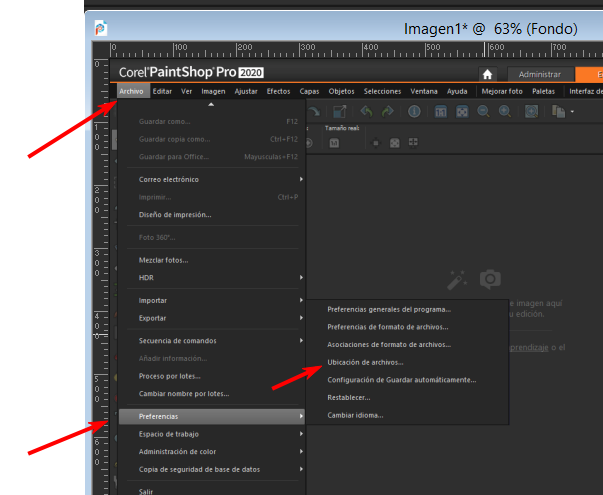Expand Espacio de trabajo submenu

pyautogui.click(x=212, y=434)
